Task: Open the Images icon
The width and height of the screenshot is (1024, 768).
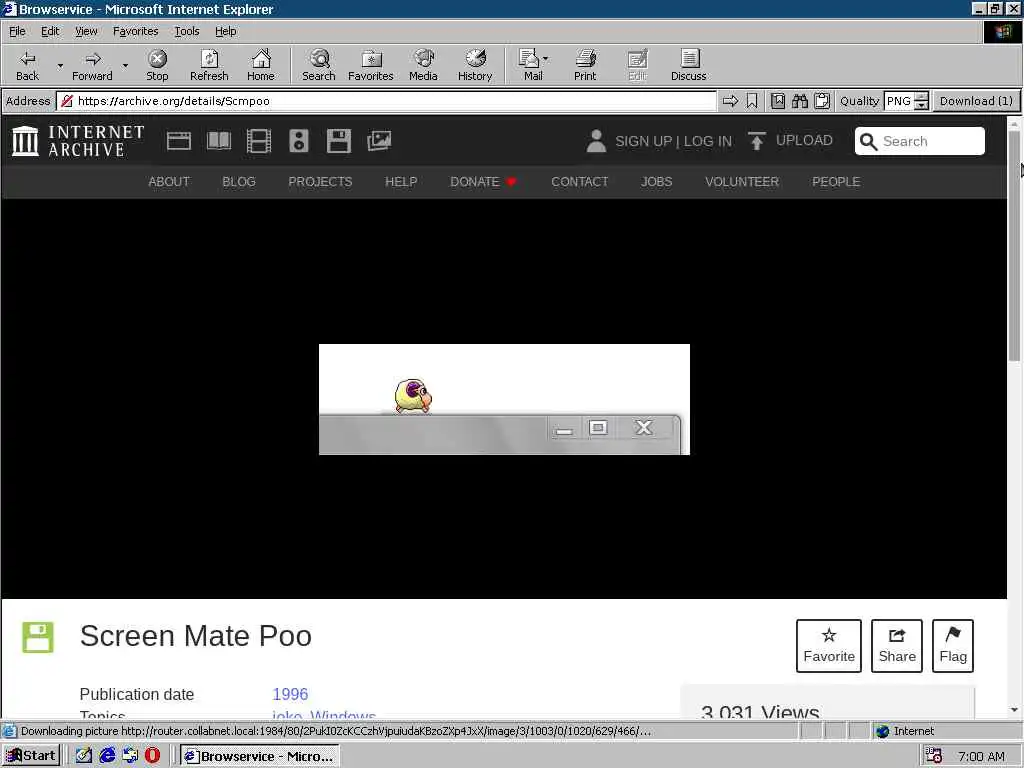Action: [379, 141]
